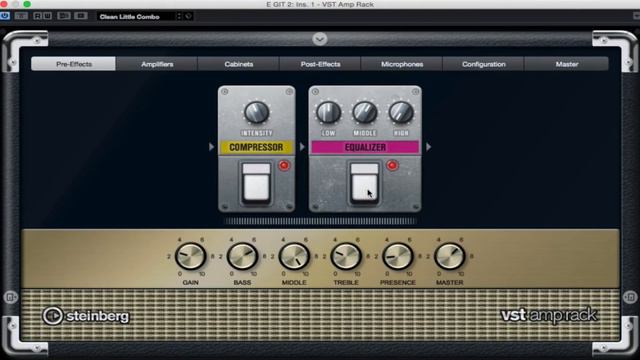Switch to the Configuration tab
The height and width of the screenshot is (360, 640).
pyautogui.click(x=484, y=64)
